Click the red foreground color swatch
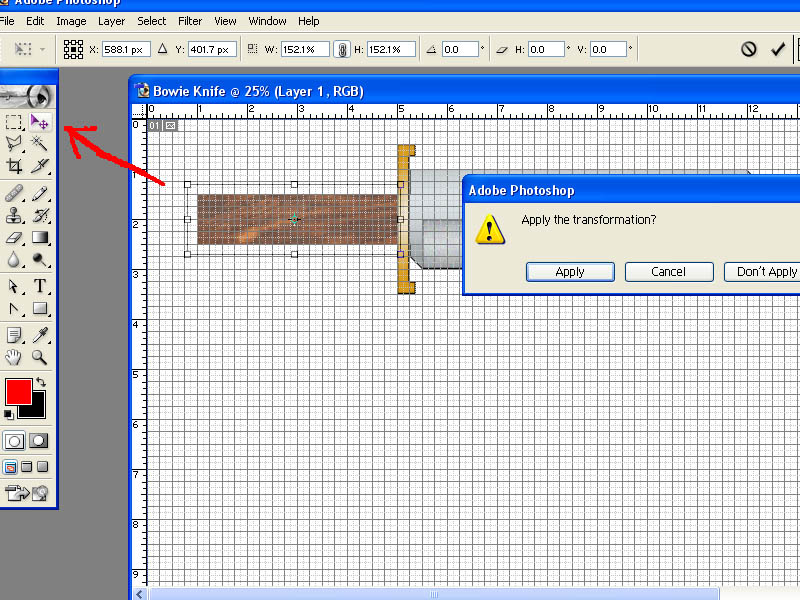This screenshot has width=800, height=600. 19,392
